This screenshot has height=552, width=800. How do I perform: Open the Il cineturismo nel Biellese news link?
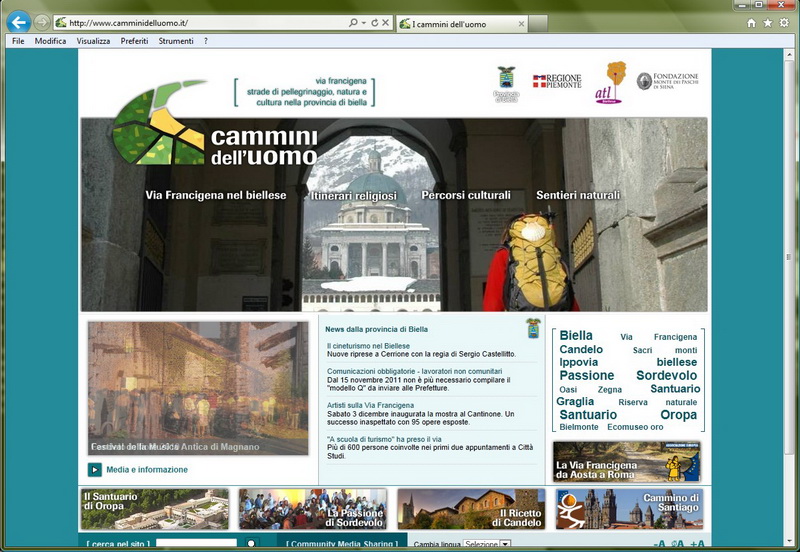pyautogui.click(x=368, y=345)
